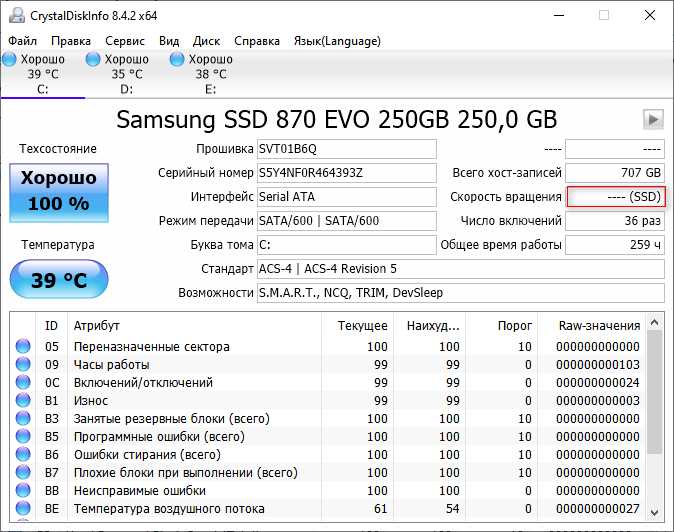
Task: Click raw value 000000000103 for Часы работы
Action: coord(597,365)
